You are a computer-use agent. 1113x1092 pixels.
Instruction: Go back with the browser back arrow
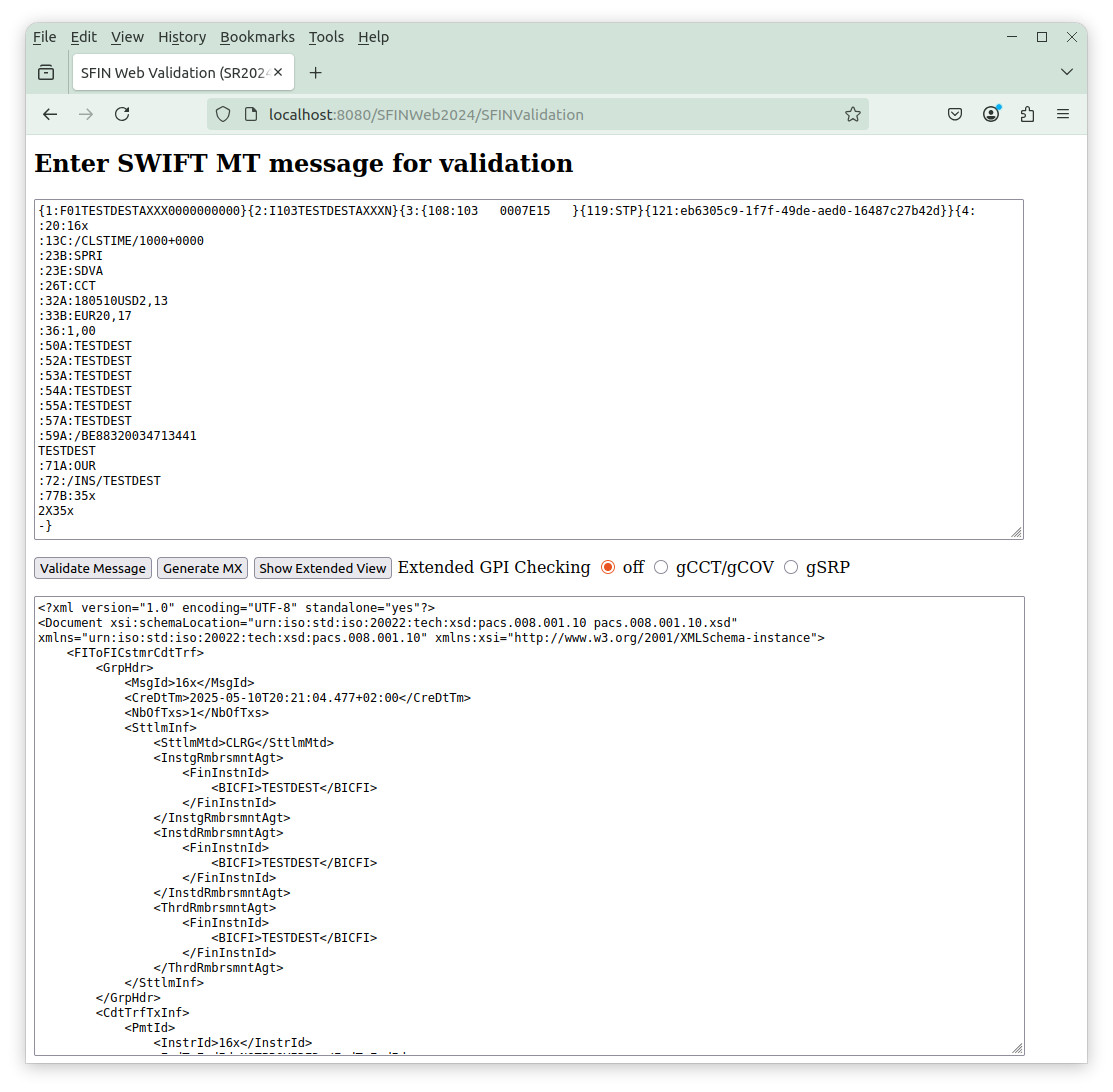pos(50,114)
